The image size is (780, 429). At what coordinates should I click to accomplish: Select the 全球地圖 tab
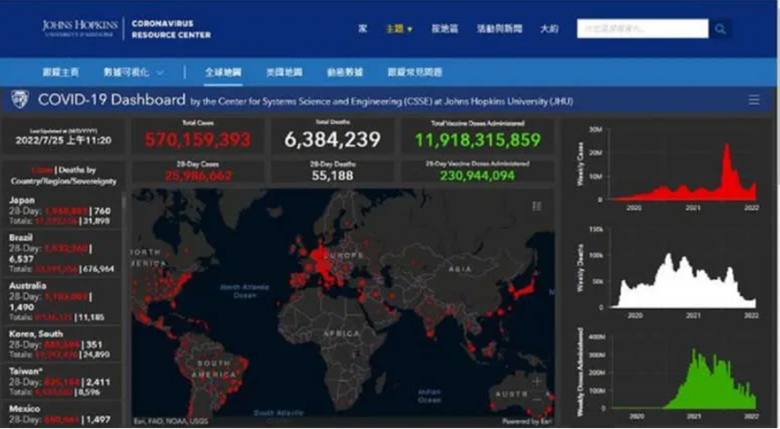223,72
